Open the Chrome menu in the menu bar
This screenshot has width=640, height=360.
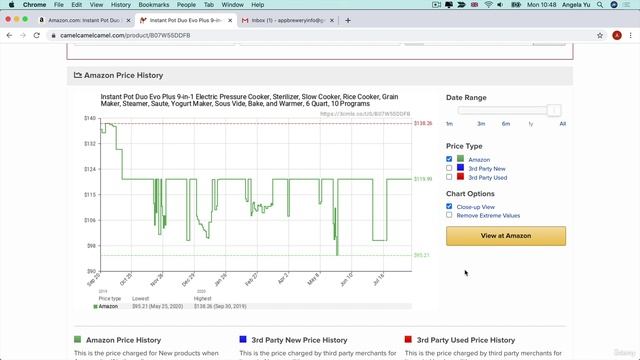coord(34,5)
